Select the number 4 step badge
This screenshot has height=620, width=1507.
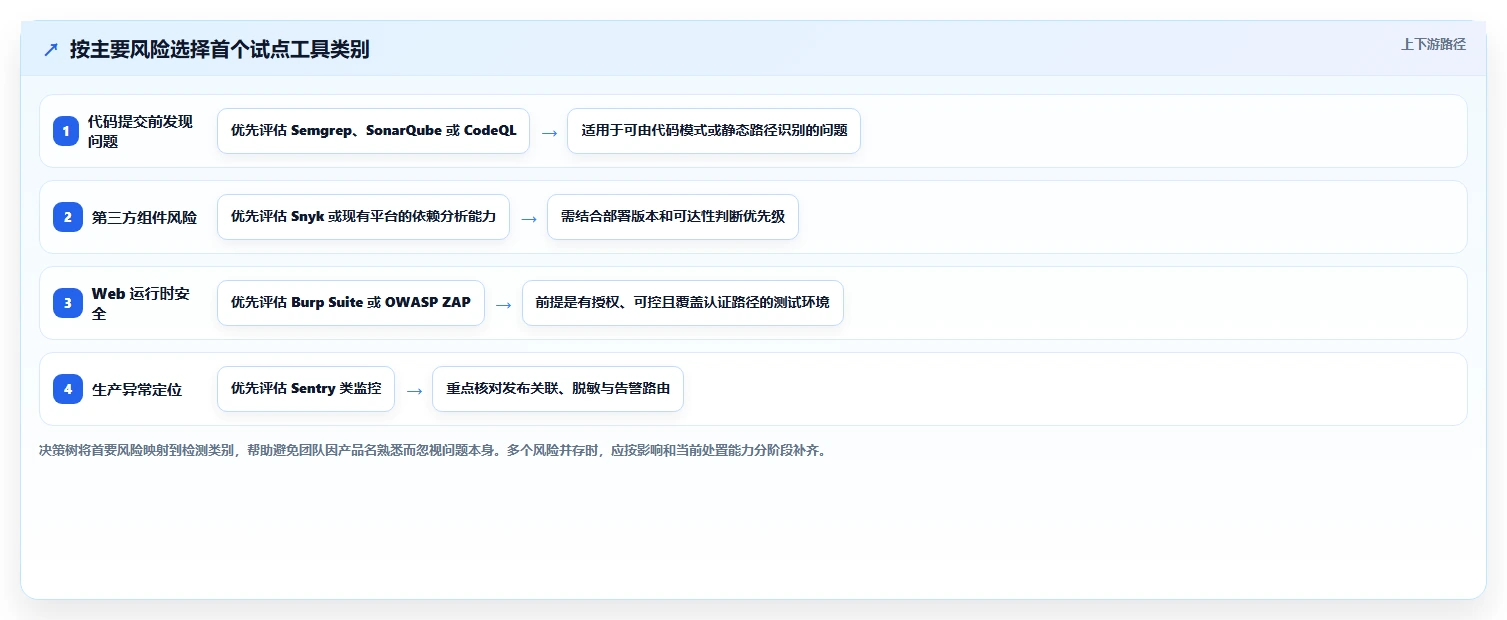tap(68, 389)
